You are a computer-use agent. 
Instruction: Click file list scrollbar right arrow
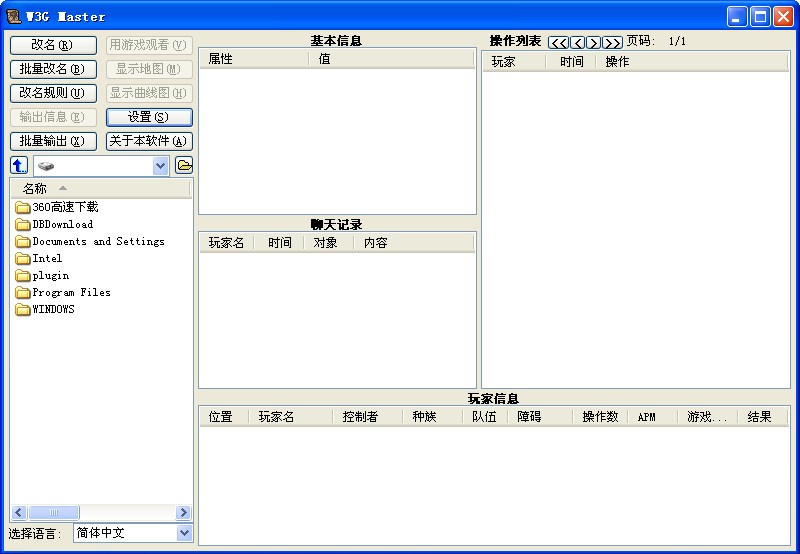(183, 512)
